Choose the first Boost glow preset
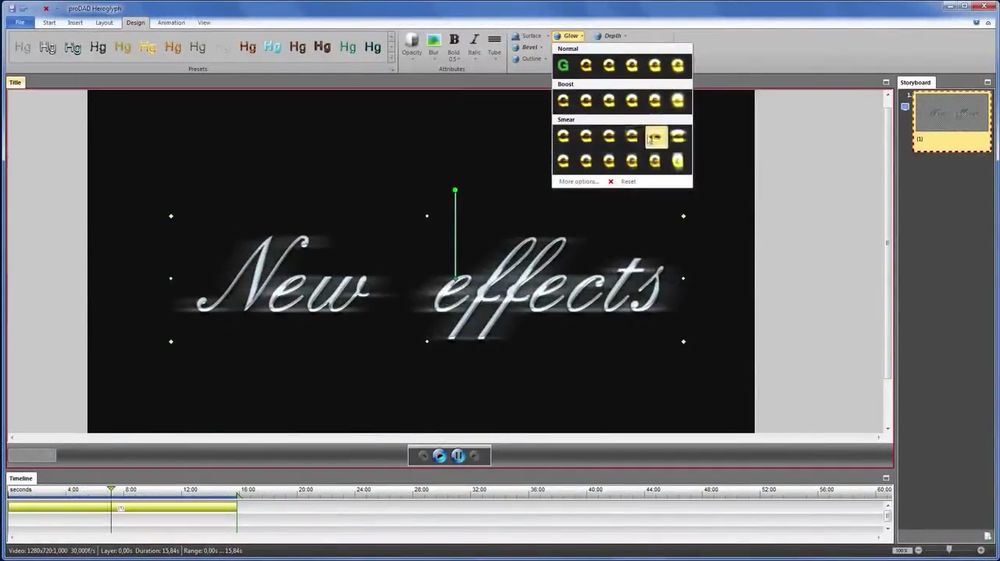Viewport: 1000px width, 561px height. tap(563, 100)
